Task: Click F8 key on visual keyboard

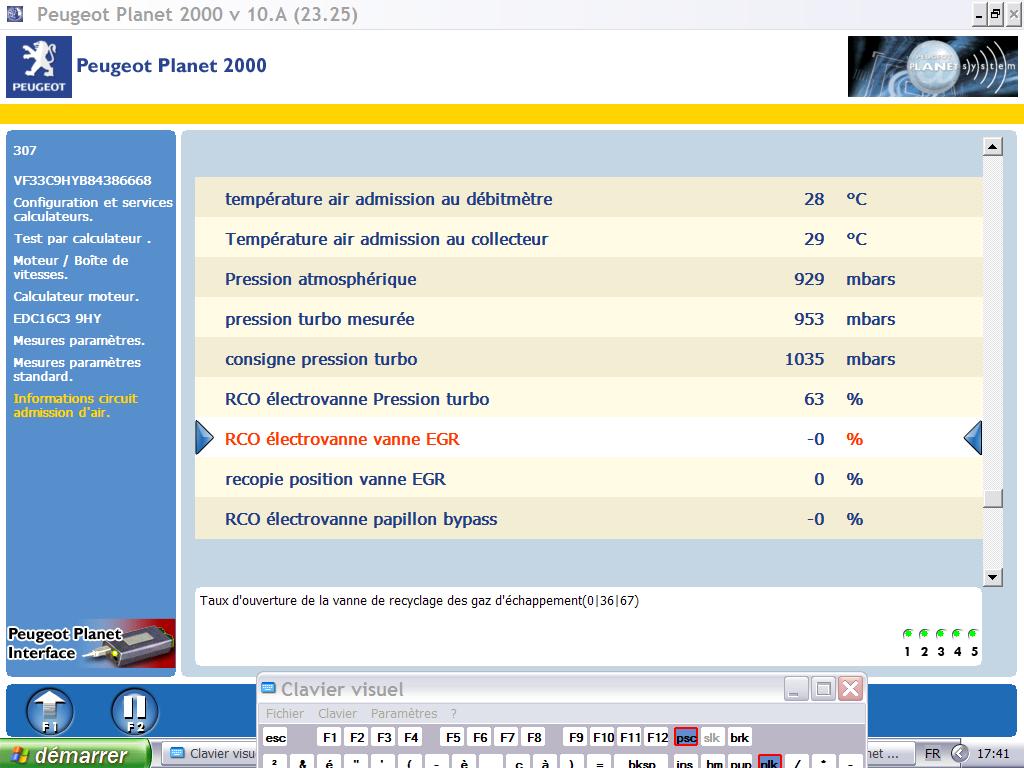Action: (534, 737)
